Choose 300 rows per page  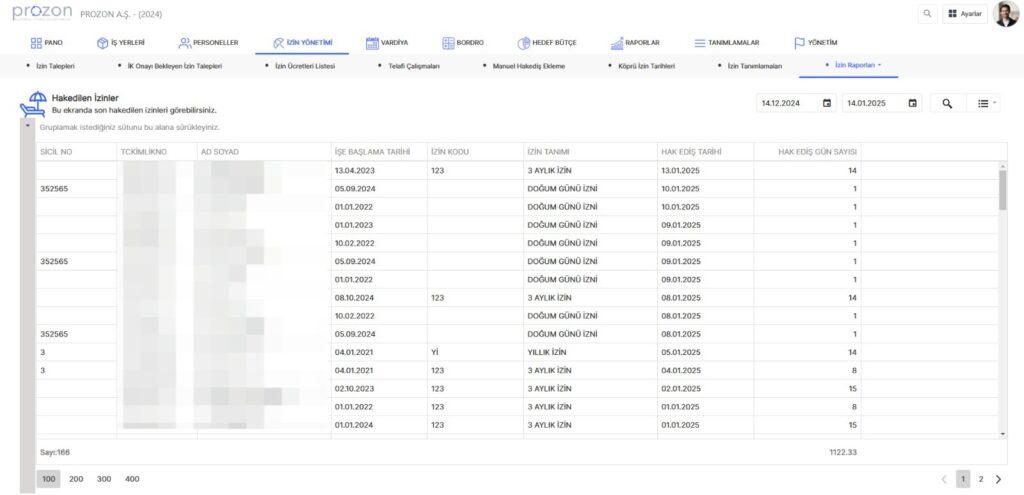104,479
